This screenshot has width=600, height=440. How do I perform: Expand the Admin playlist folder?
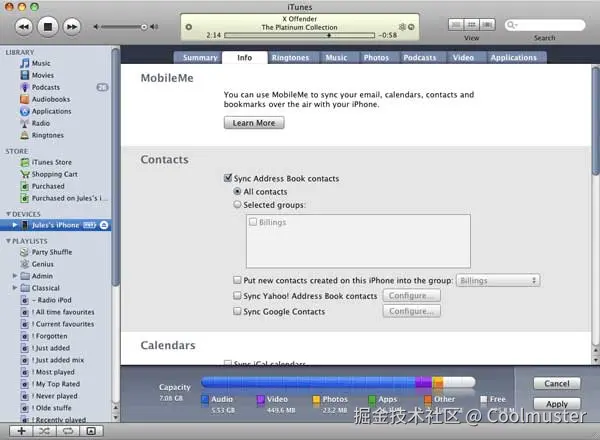15,275
